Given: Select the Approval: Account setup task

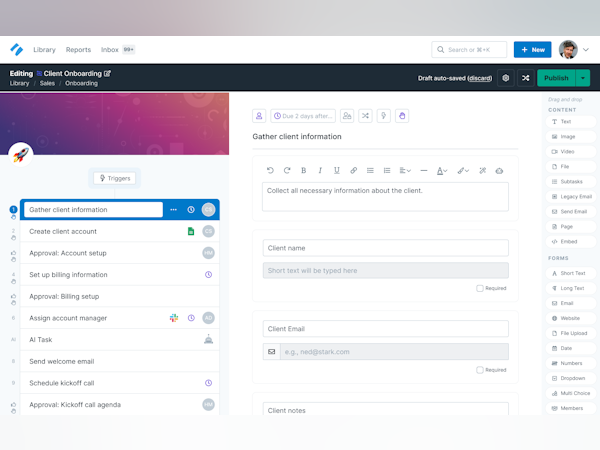Looking at the screenshot, I should click(120, 253).
